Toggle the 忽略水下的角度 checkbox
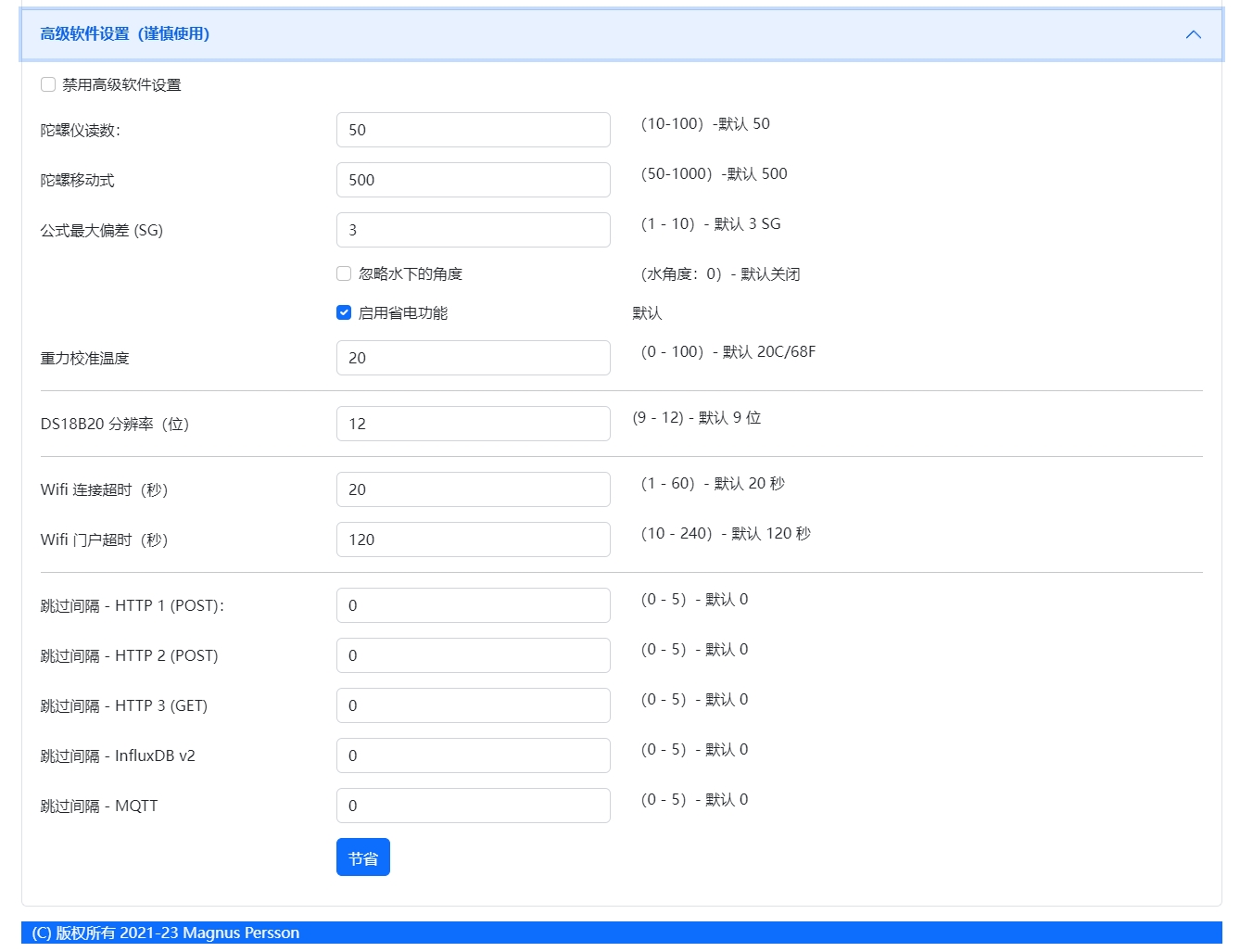 click(x=344, y=273)
